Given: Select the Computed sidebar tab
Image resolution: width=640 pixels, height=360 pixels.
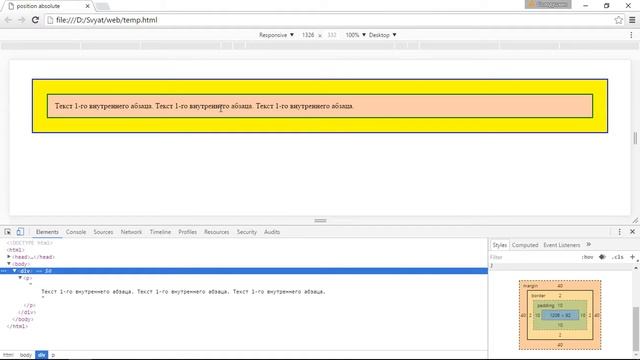Looking at the screenshot, I should click(x=525, y=245).
